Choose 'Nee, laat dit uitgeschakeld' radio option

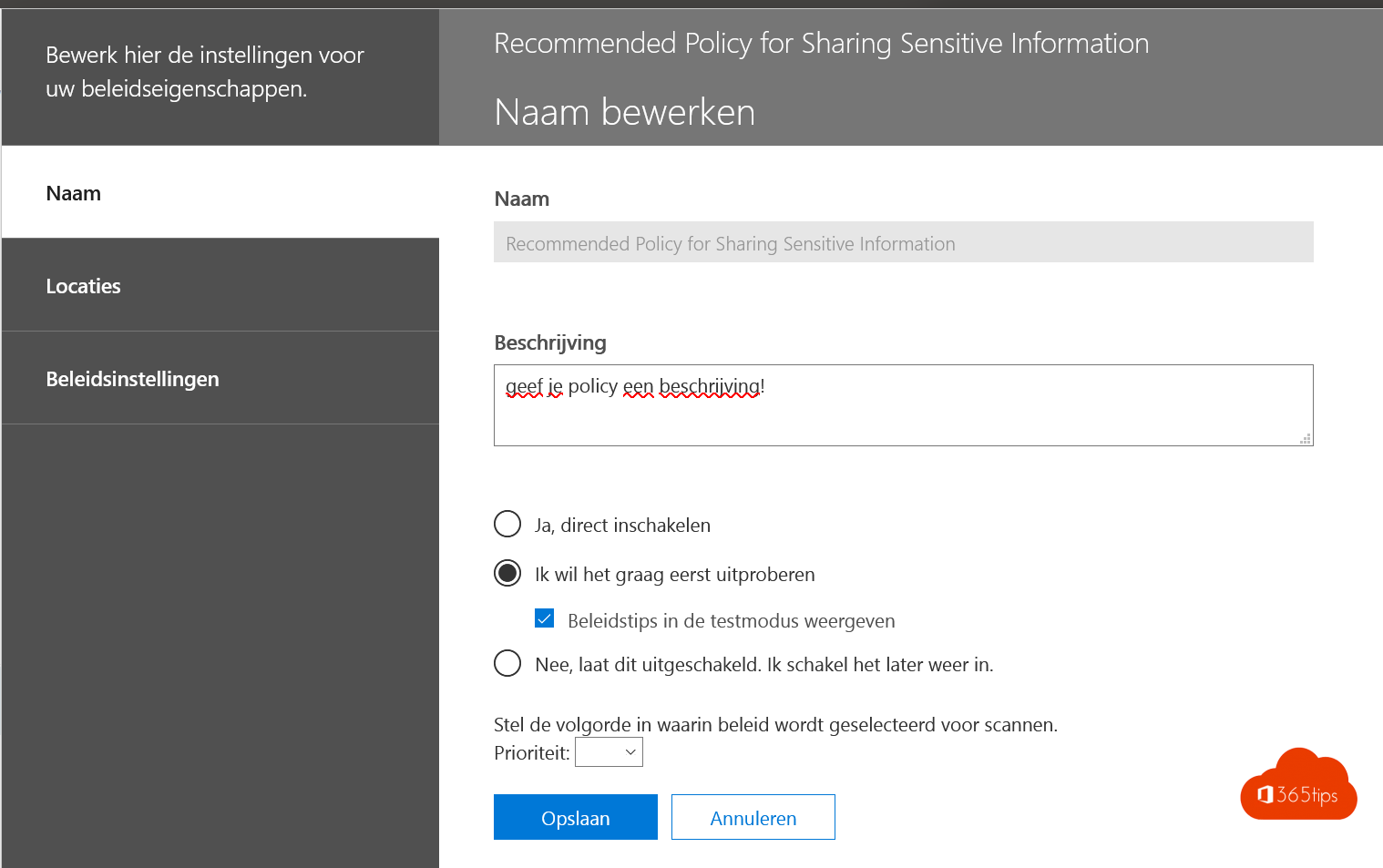[507, 662]
